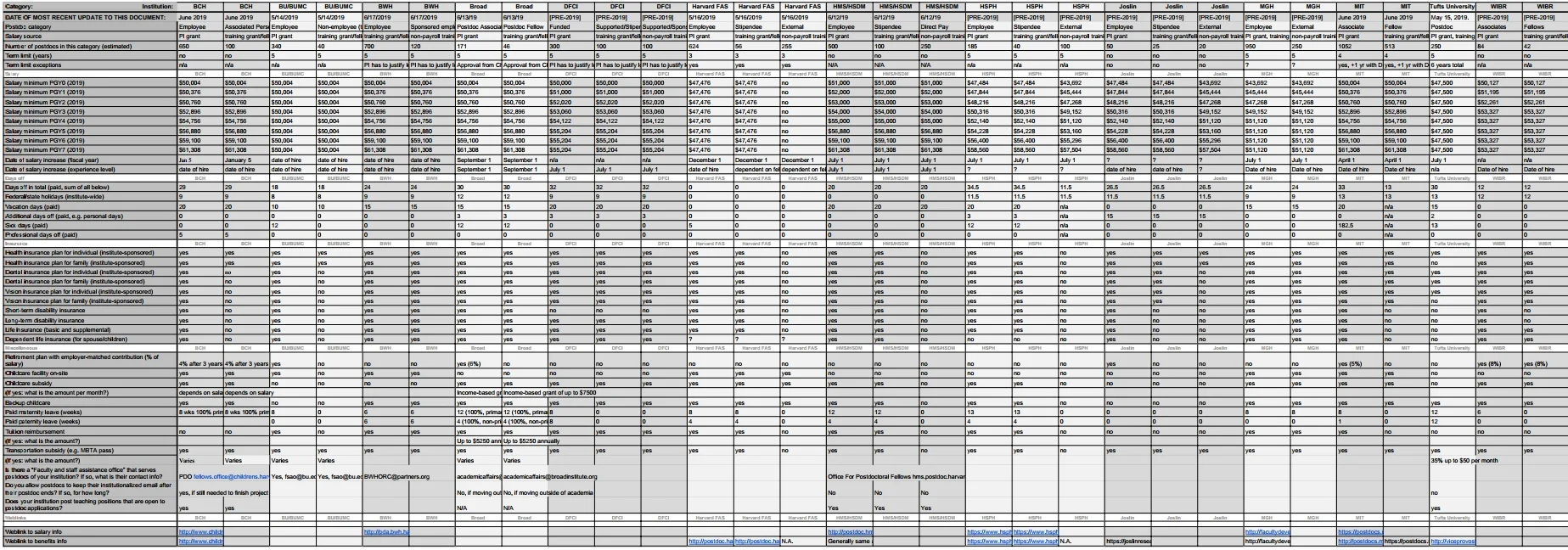Select 'Number of postdocs in this category' label

point(89,47)
